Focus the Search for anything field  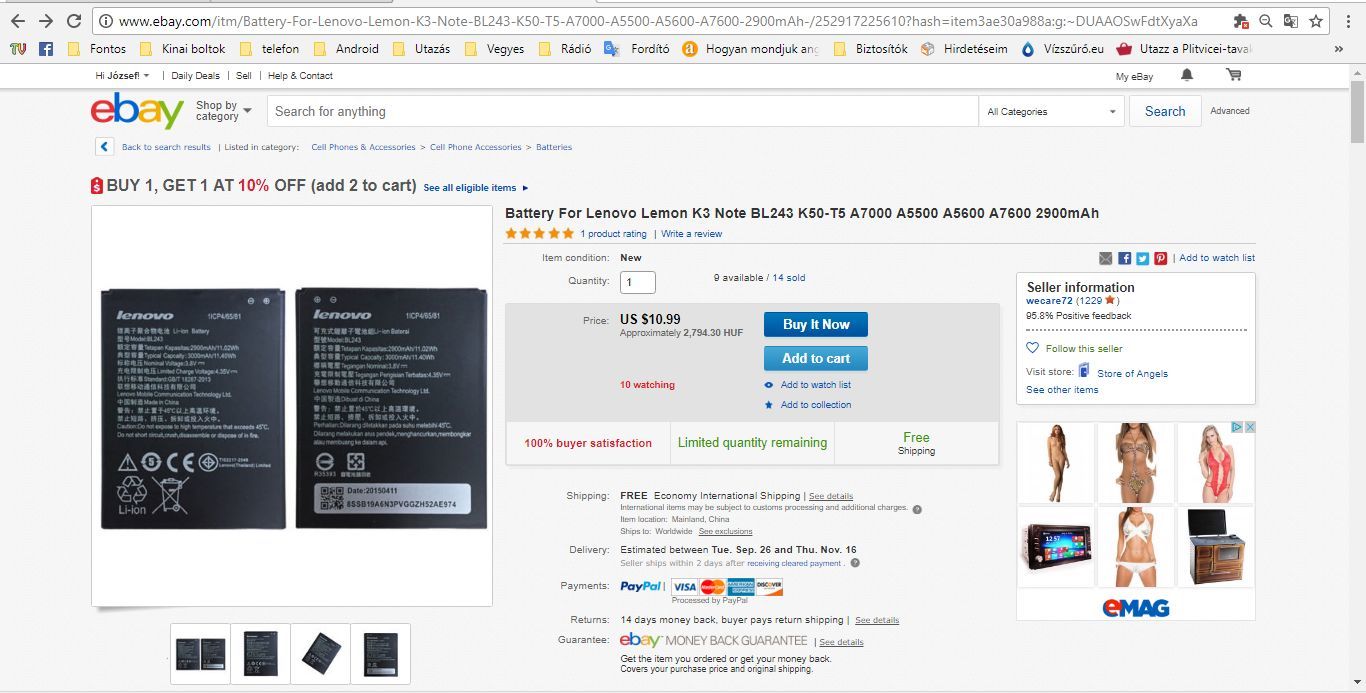pyautogui.click(x=622, y=111)
